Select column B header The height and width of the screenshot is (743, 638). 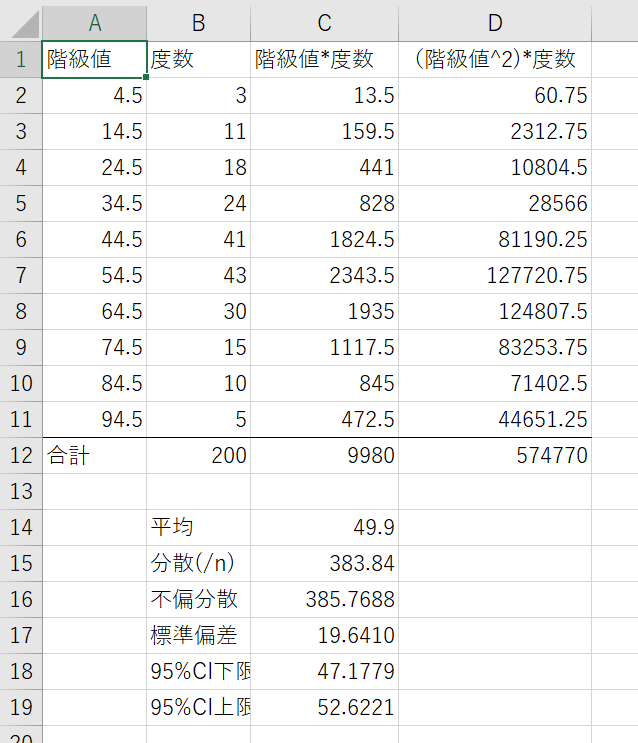[x=199, y=23]
